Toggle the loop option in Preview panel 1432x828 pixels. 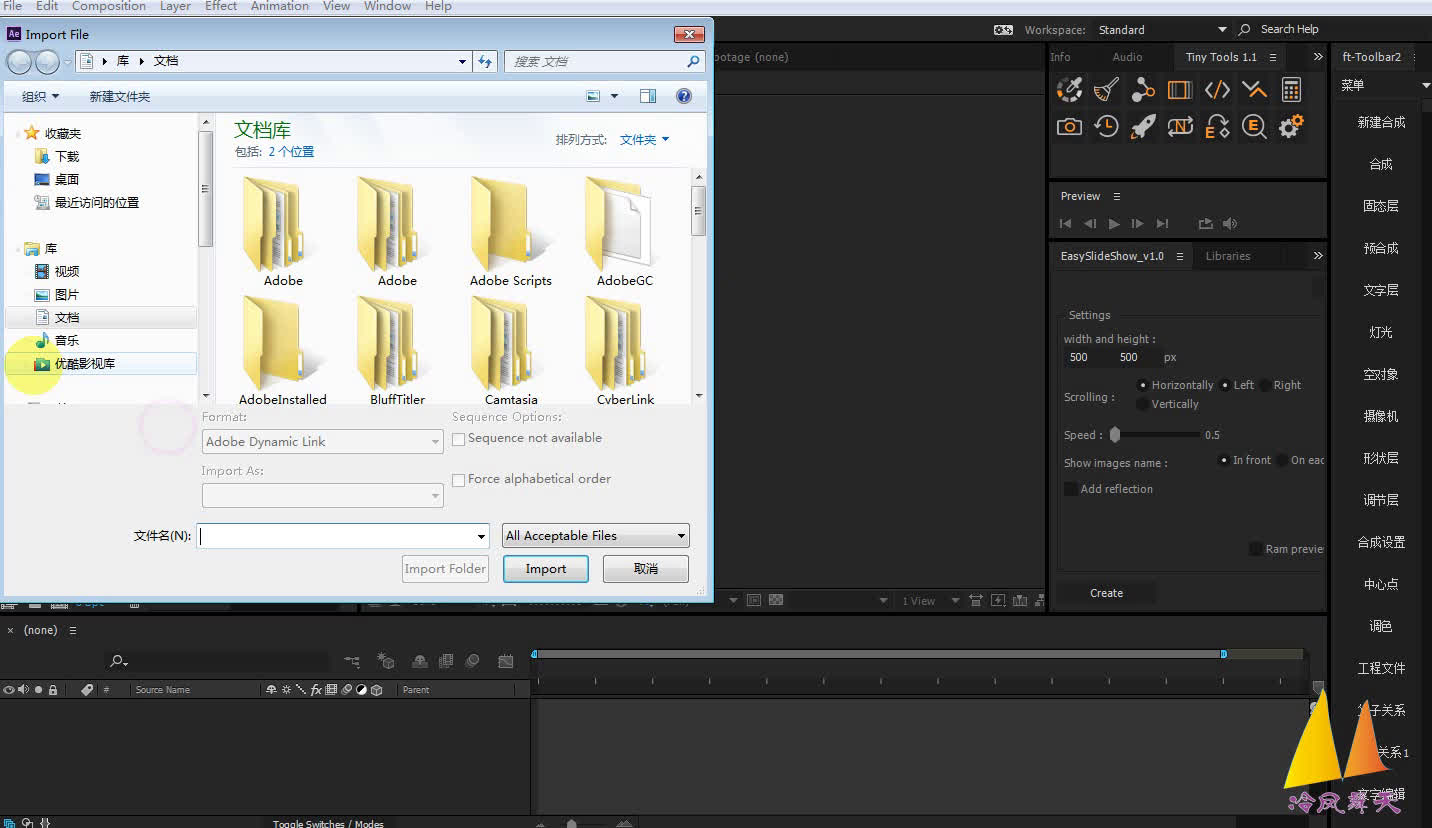pyautogui.click(x=1205, y=224)
